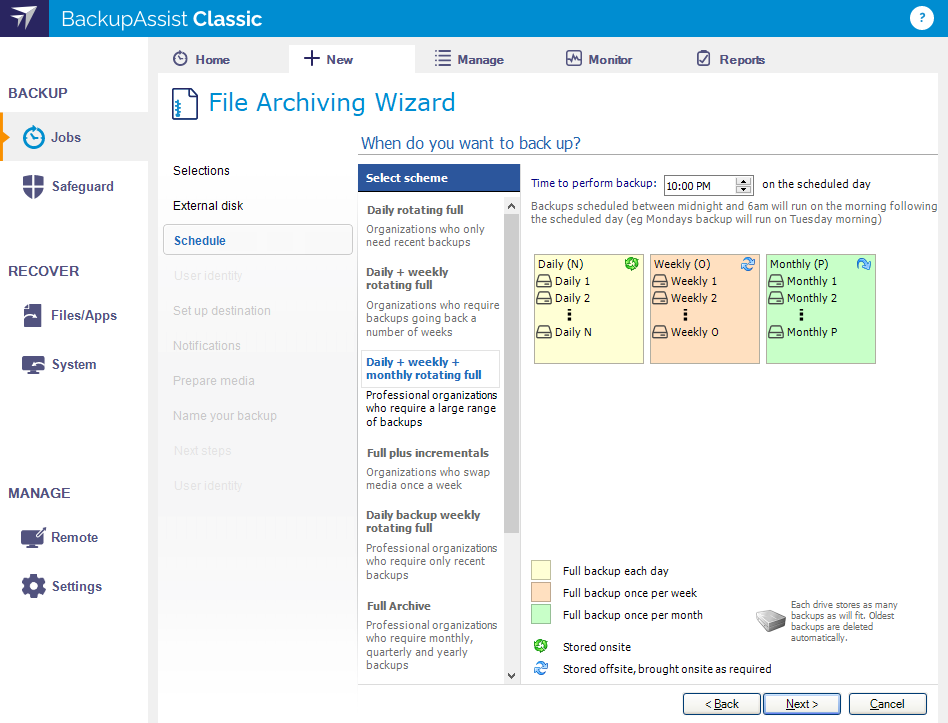
Task: Go to the External disk wizard step
Action: coord(208,206)
